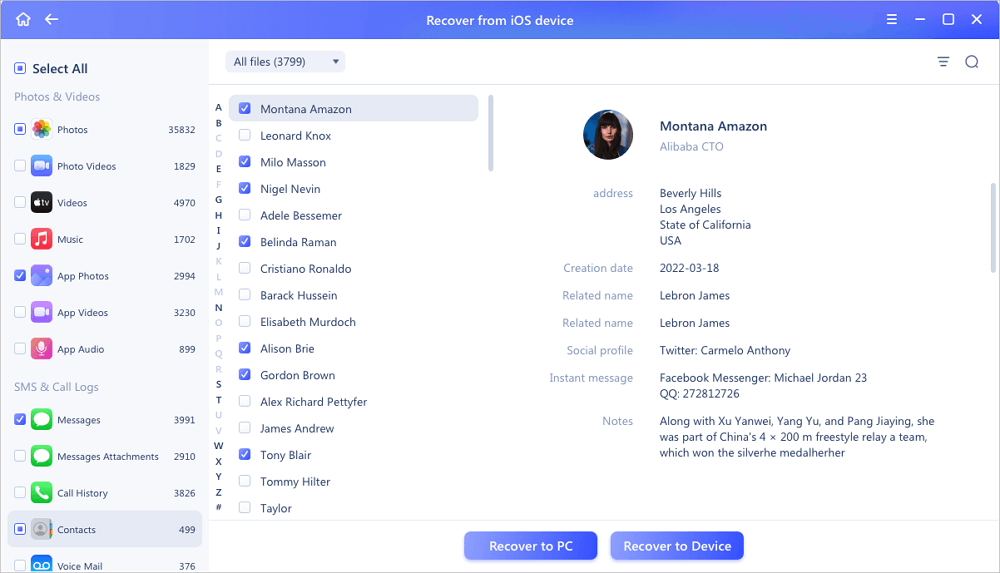1000x573 pixels.
Task: Select the Photos app icon
Action: pyautogui.click(x=41, y=129)
